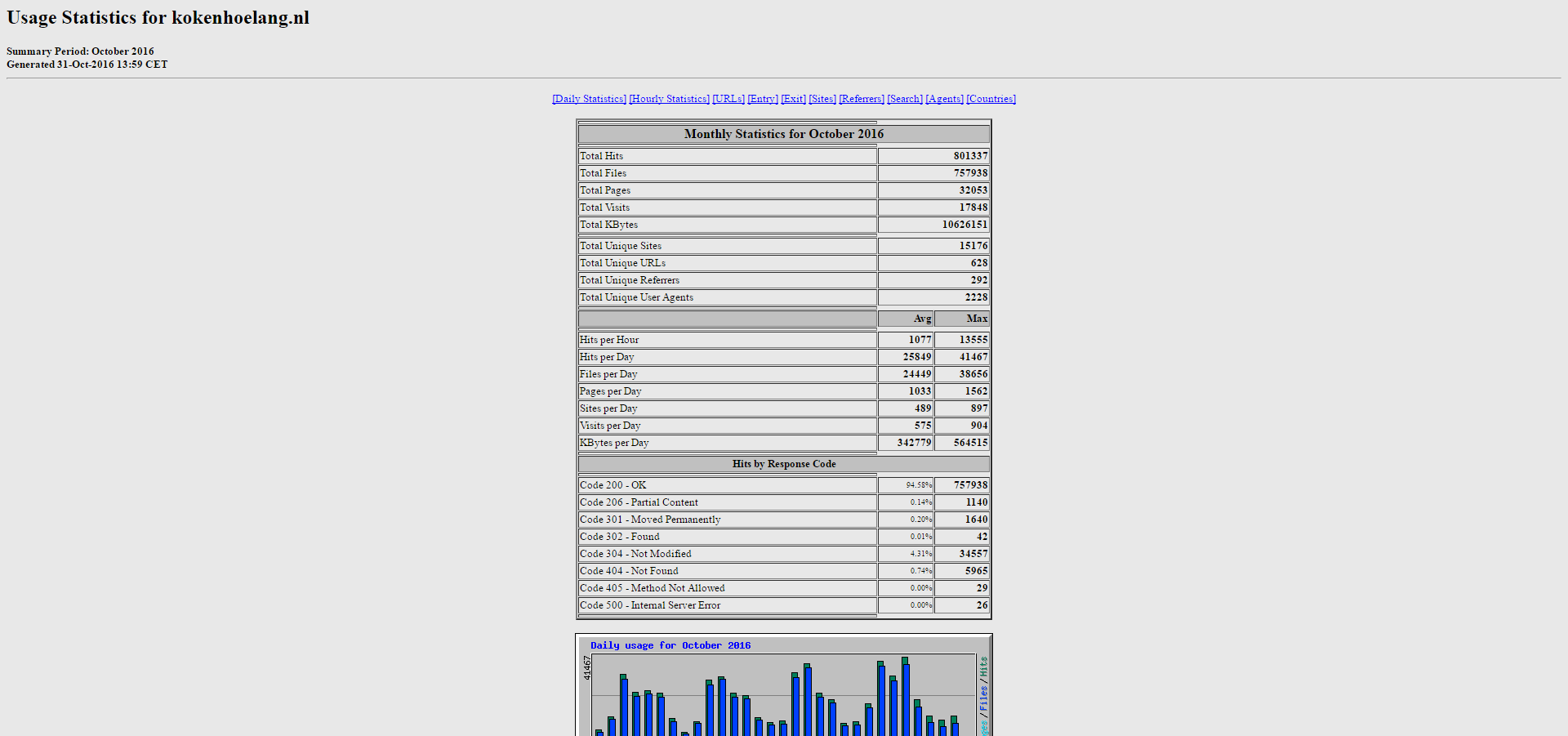Select the KBytes per Day maximum 564515
Image resolution: width=1568 pixels, height=736 pixels.
pyautogui.click(x=970, y=443)
